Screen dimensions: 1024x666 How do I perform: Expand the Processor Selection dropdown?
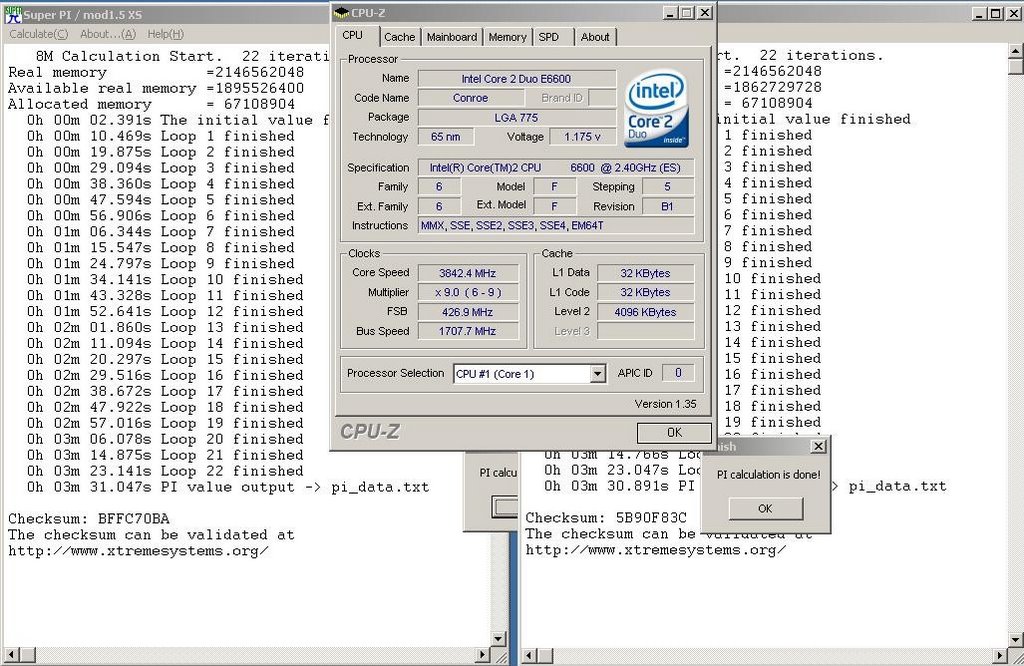coord(597,373)
